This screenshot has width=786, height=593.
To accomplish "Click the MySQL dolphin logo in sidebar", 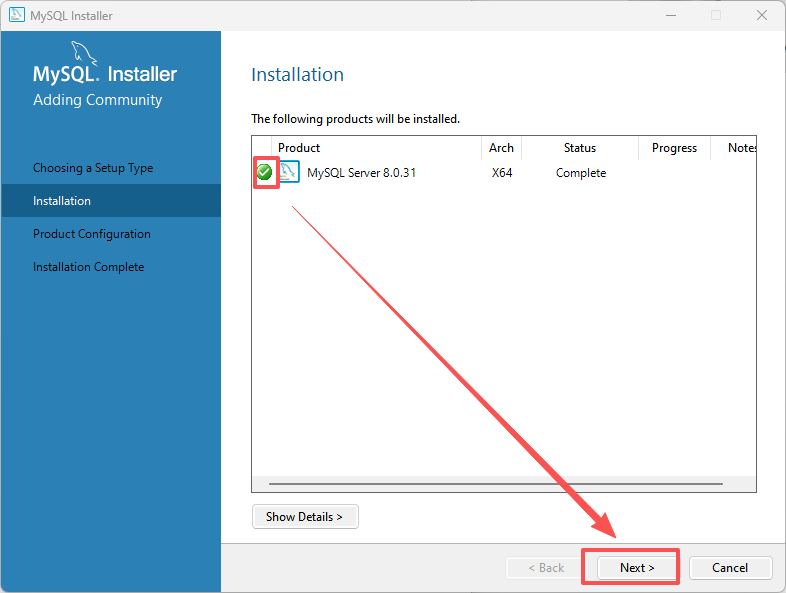I will tap(83, 53).
